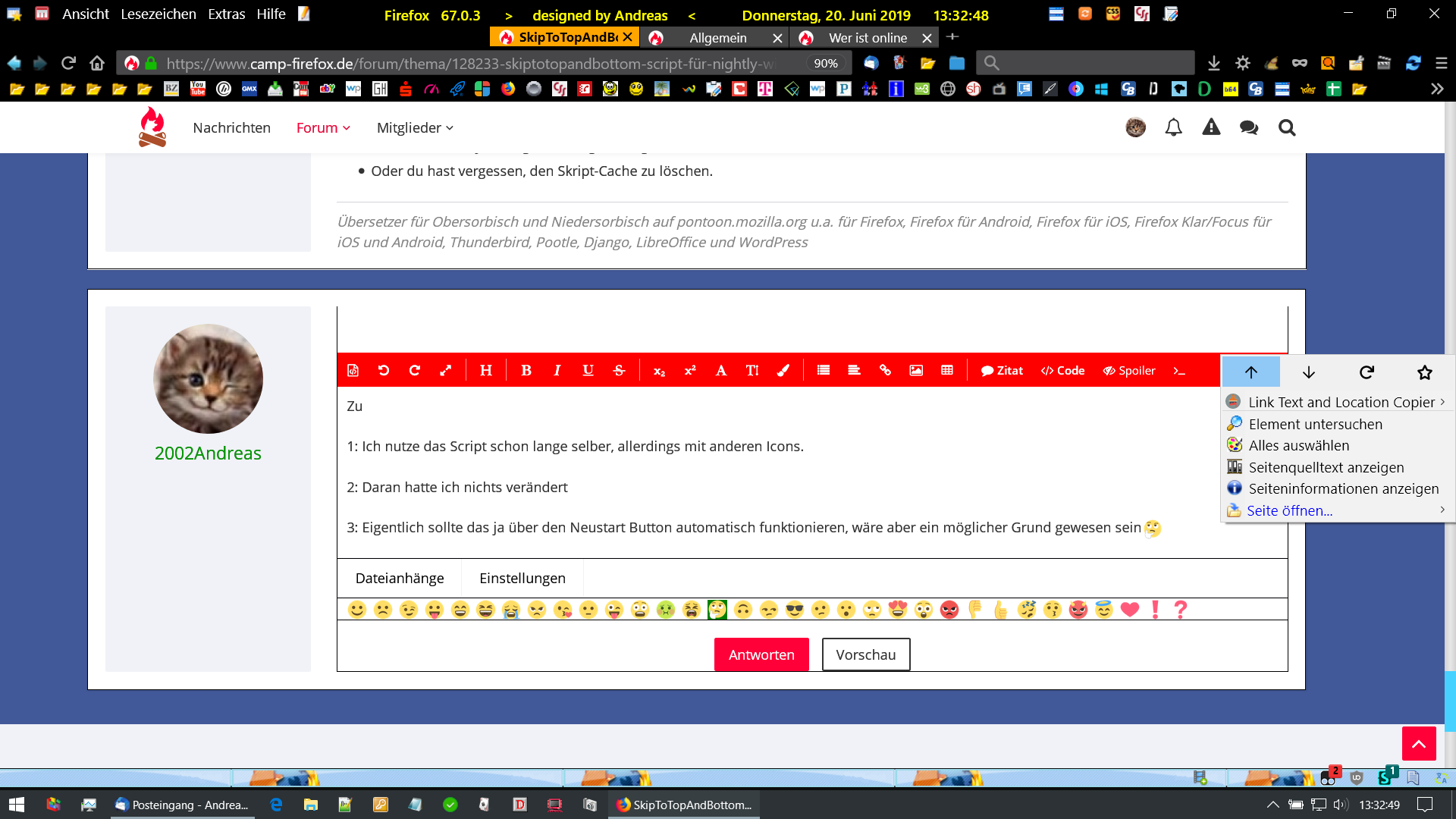Select Element untersuchen from context menu
Image resolution: width=1456 pixels, height=819 pixels.
click(x=1315, y=424)
